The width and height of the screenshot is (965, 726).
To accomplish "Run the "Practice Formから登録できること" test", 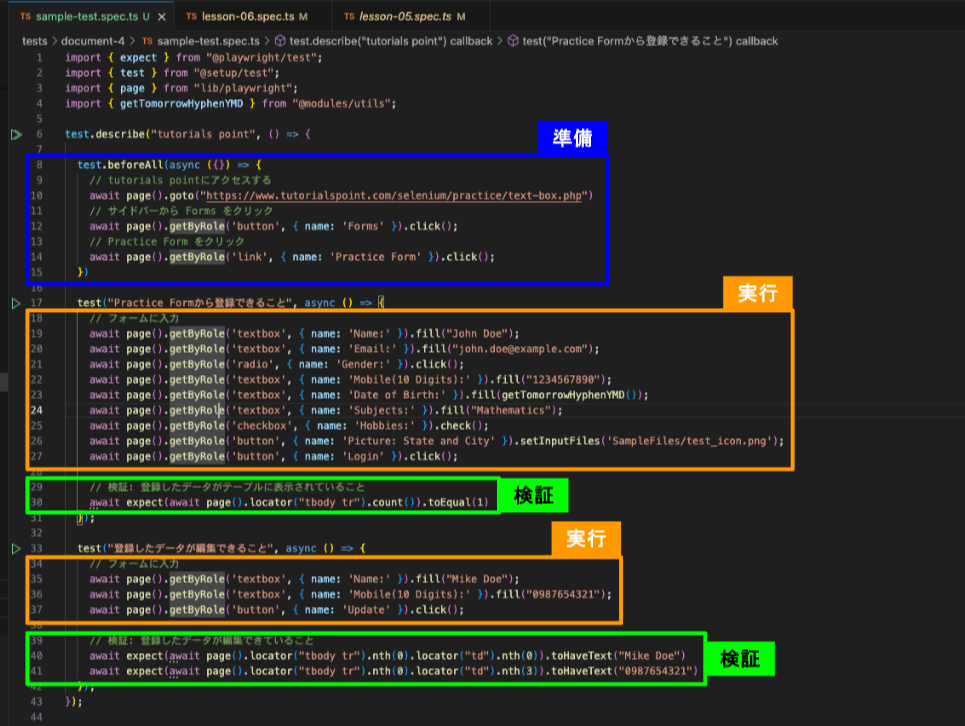I will [16, 302].
